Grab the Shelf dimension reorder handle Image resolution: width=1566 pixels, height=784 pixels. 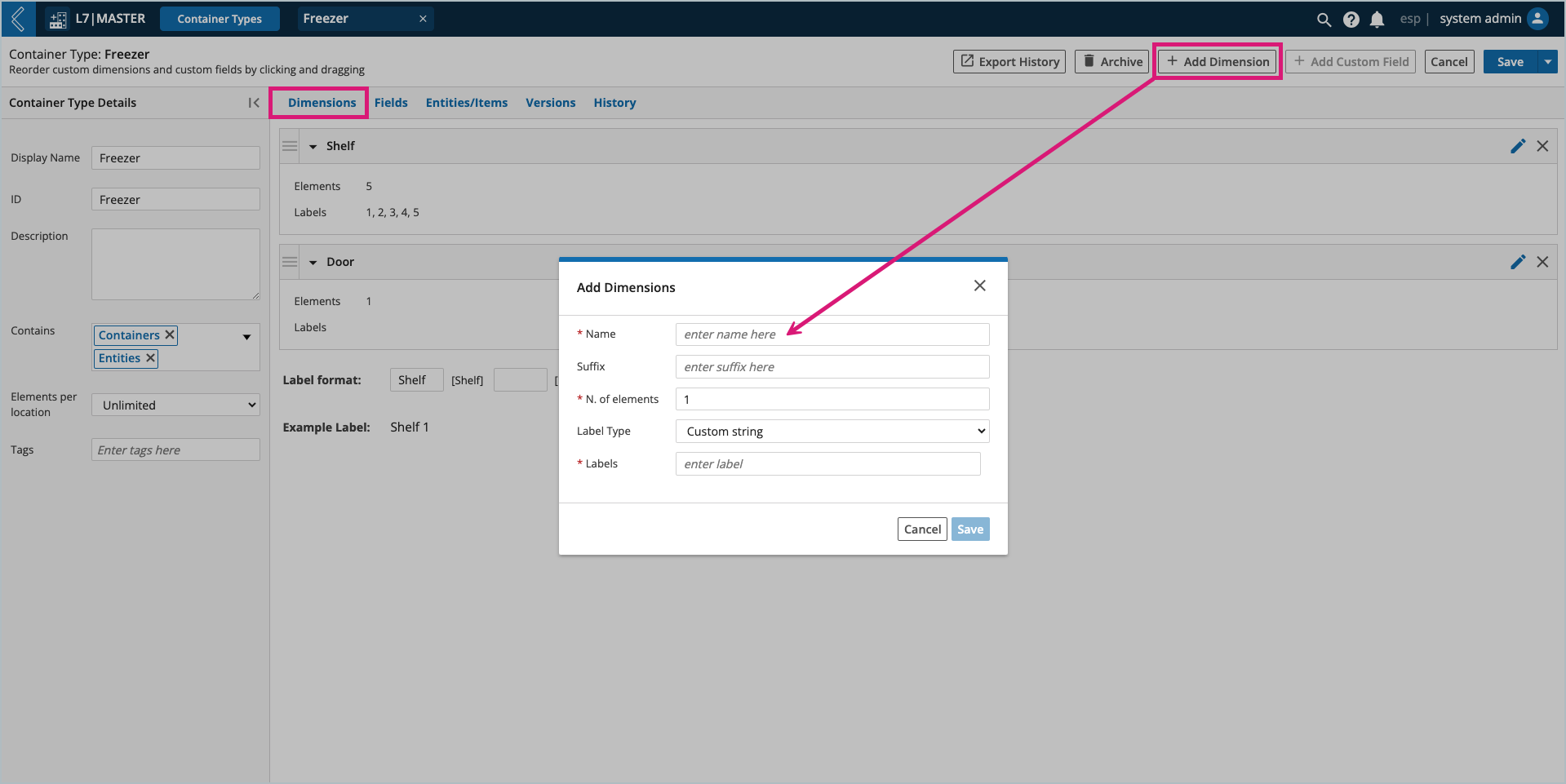tap(290, 146)
